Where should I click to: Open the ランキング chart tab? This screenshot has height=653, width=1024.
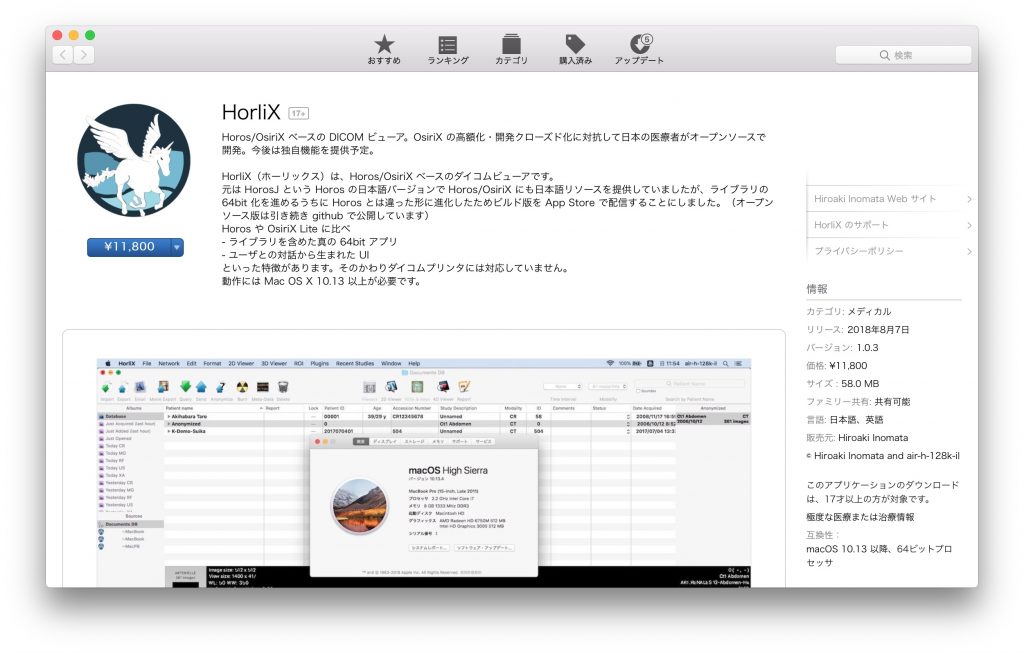point(448,50)
